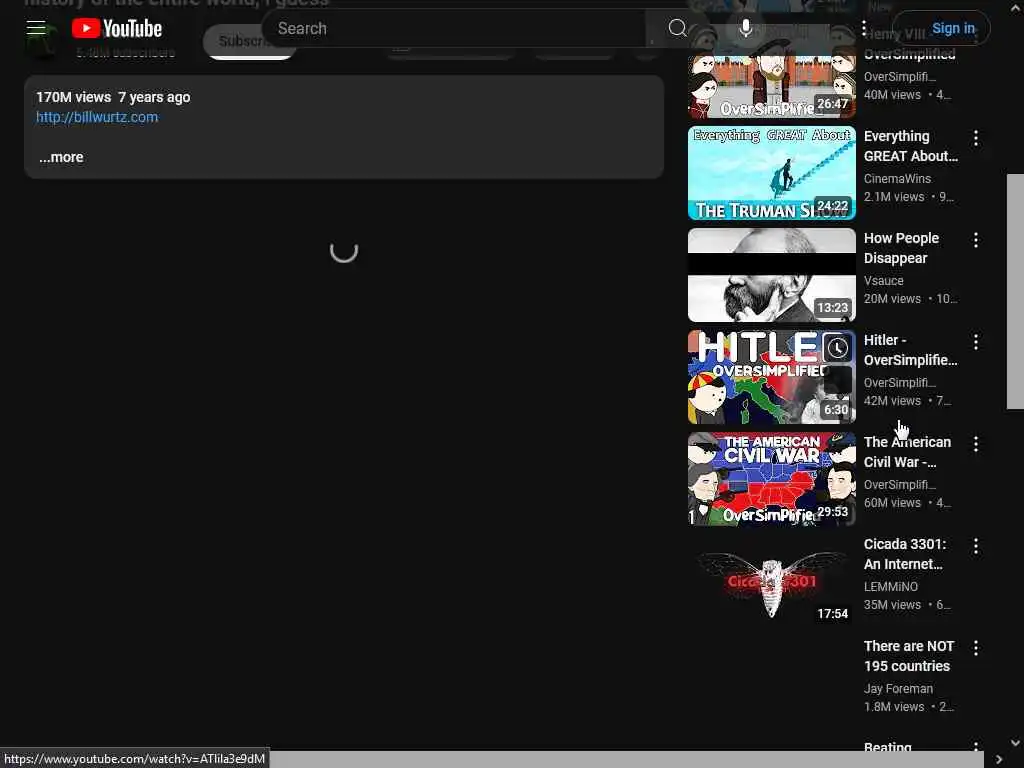The width and height of the screenshot is (1024, 768).
Task: Open options for There are NOT 195 countries
Action: pyautogui.click(x=976, y=648)
